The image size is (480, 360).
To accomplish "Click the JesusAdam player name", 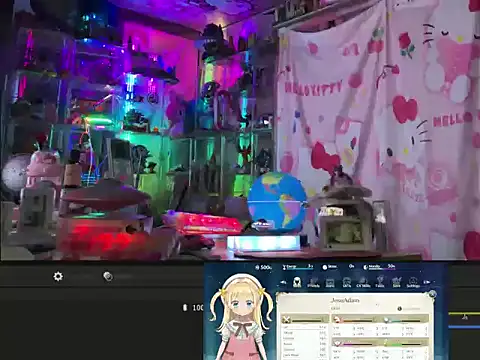I will tap(345, 300).
